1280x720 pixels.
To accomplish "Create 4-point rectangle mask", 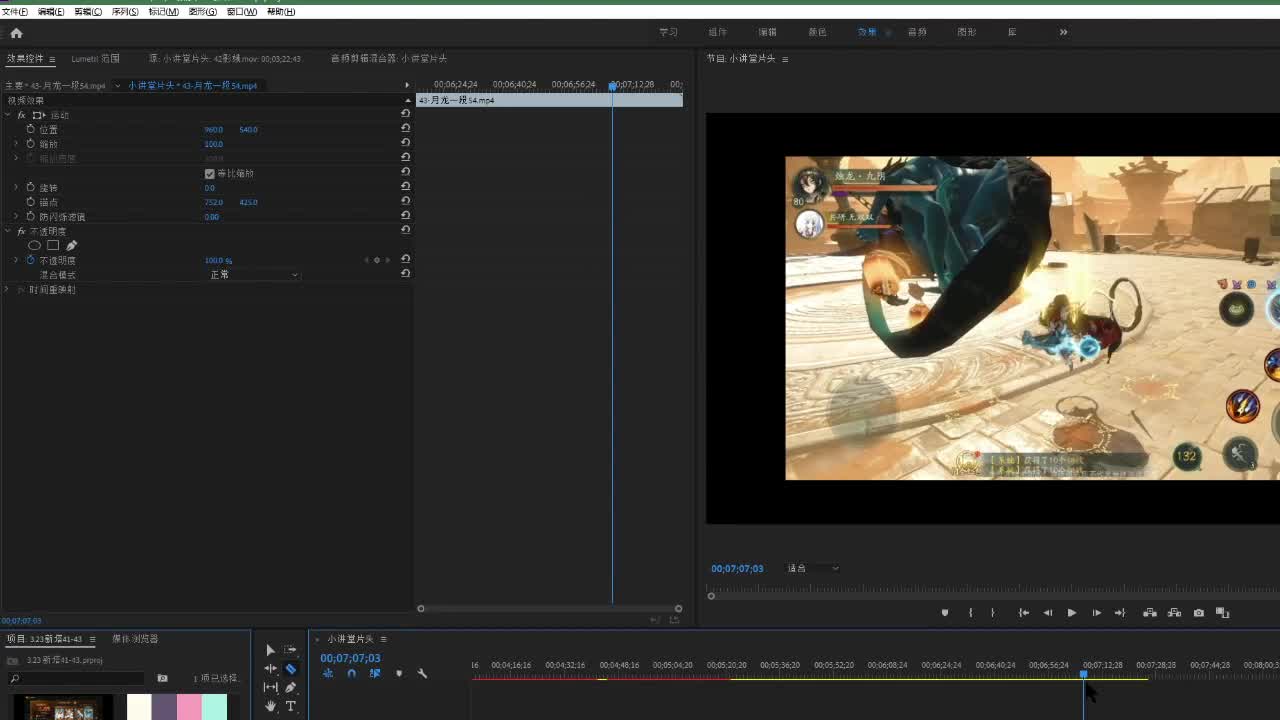I will [x=53, y=245].
